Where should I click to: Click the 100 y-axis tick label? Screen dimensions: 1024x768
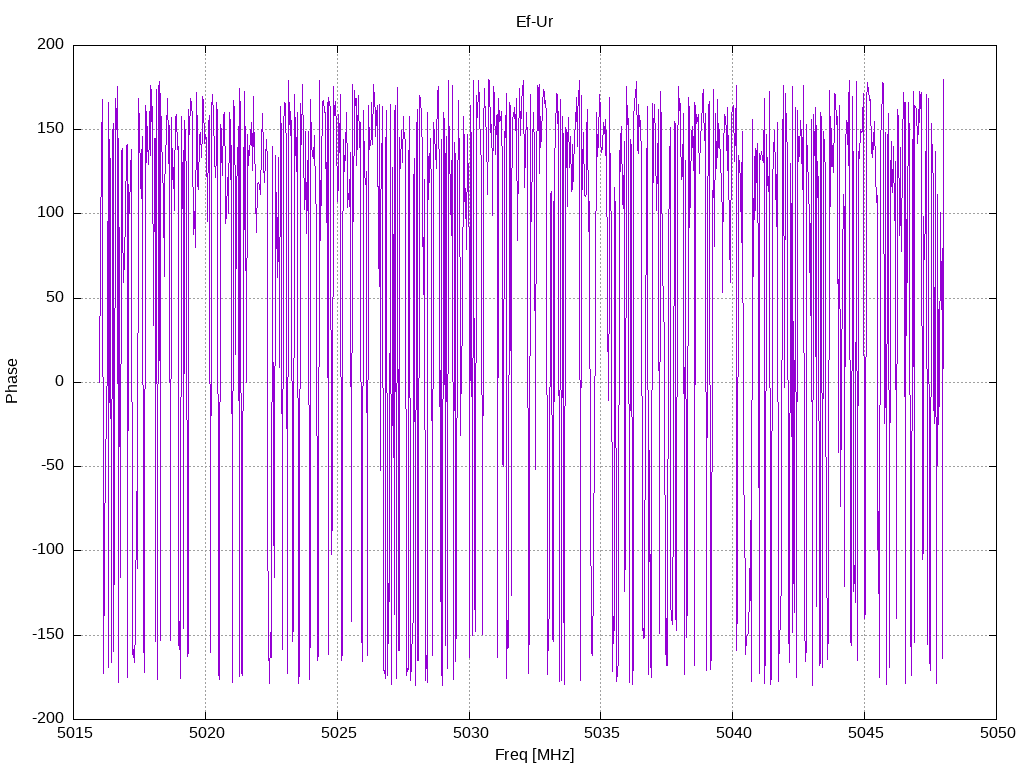(x=51, y=213)
